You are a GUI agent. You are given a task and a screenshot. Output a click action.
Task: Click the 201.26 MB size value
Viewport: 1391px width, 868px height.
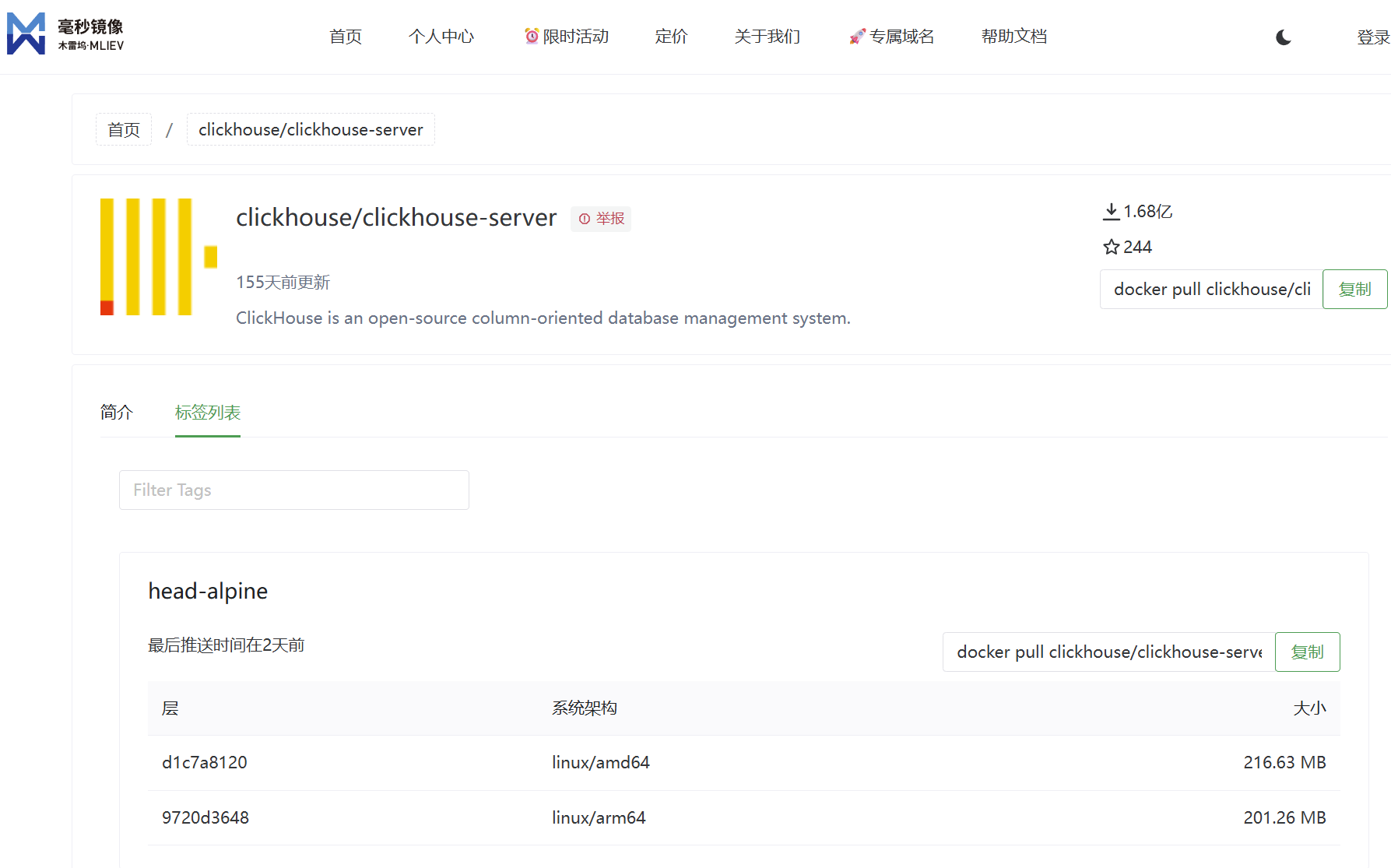tap(1284, 817)
